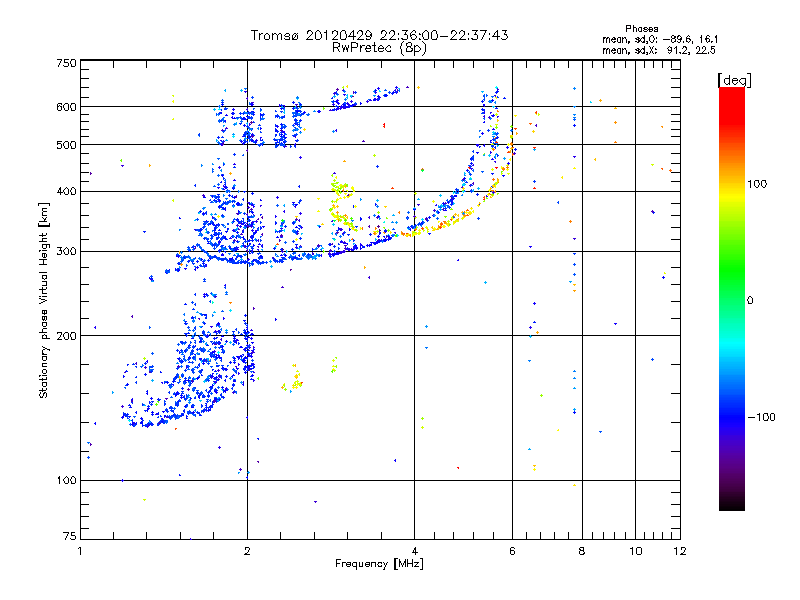Click the x-axis tick label '12'

point(680,551)
